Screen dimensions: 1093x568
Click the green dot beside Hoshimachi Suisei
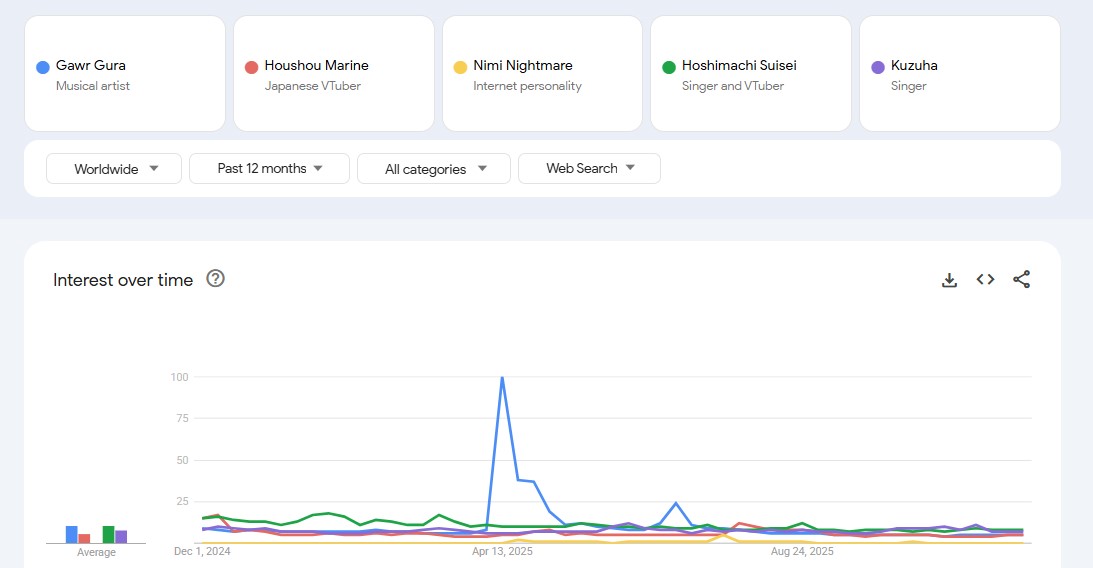(x=668, y=67)
